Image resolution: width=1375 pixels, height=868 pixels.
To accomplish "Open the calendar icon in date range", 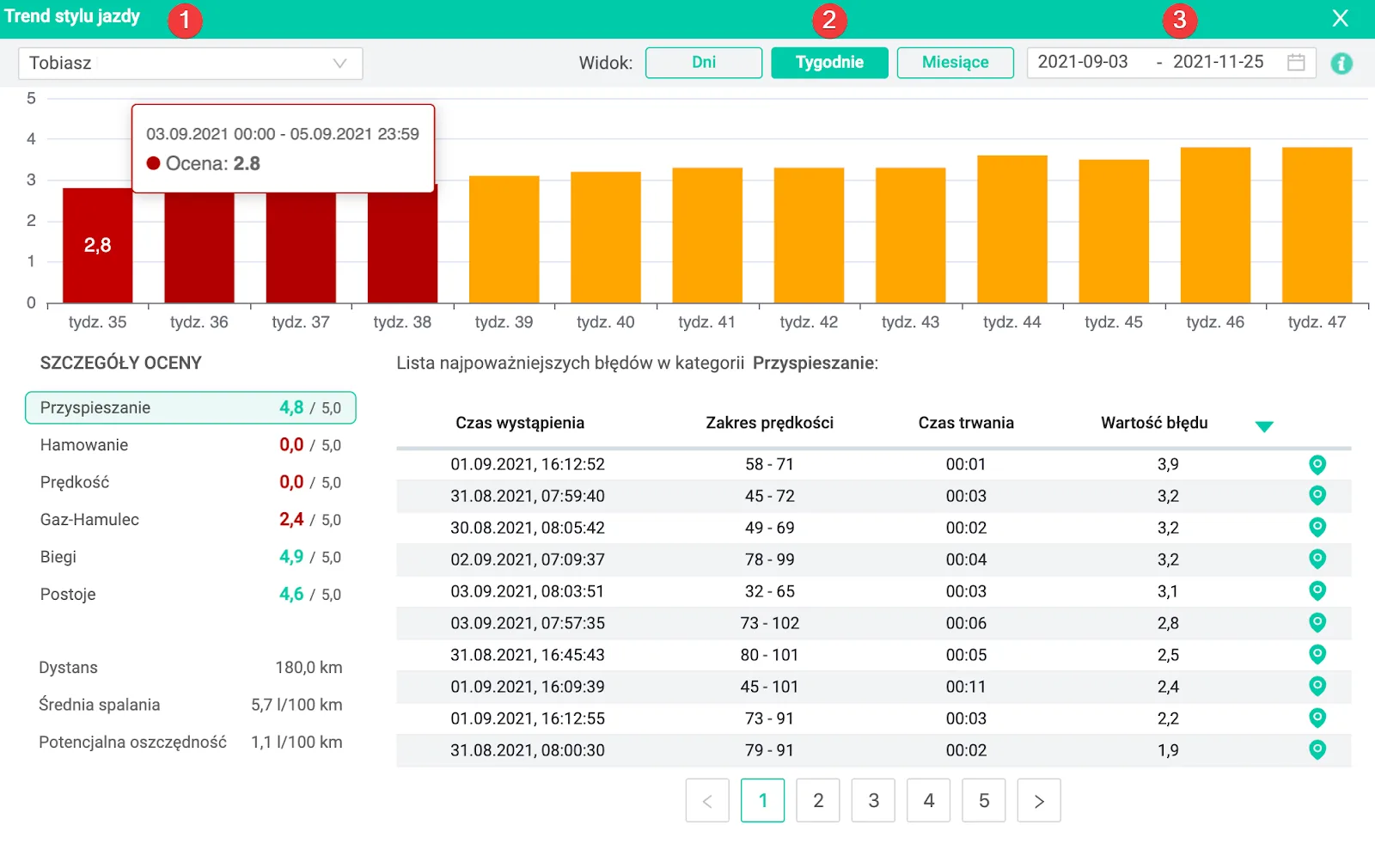I will coord(1296,62).
